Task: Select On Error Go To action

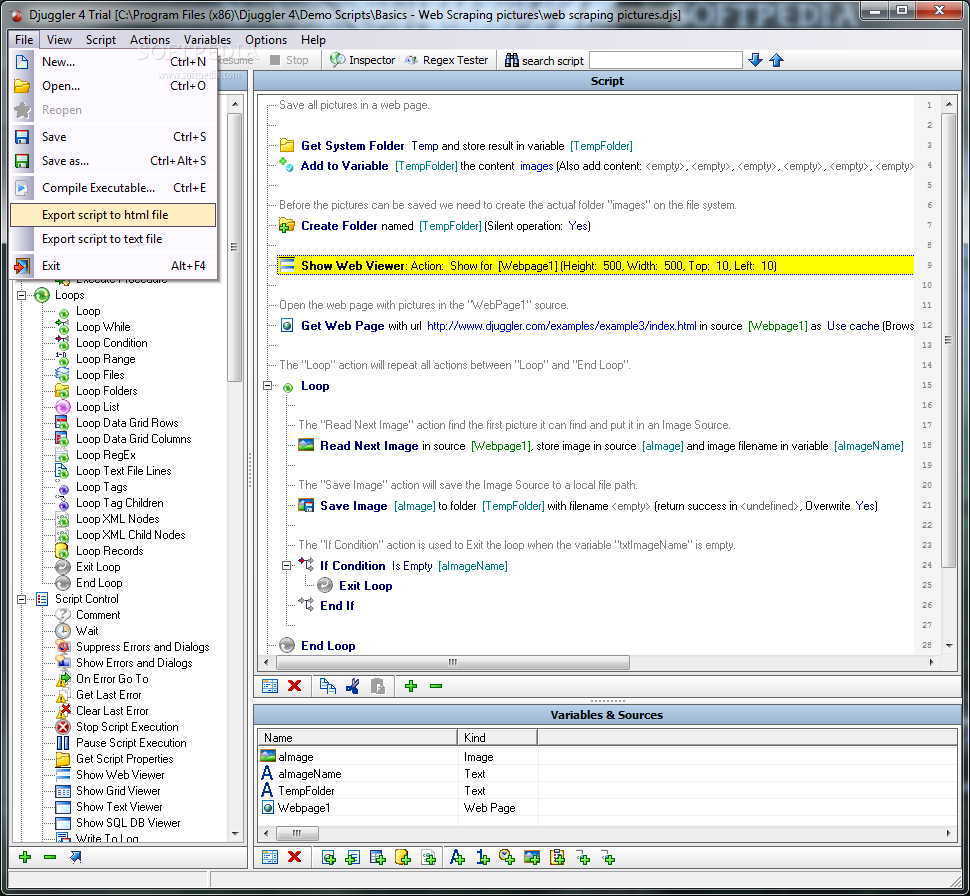Action: pos(112,679)
